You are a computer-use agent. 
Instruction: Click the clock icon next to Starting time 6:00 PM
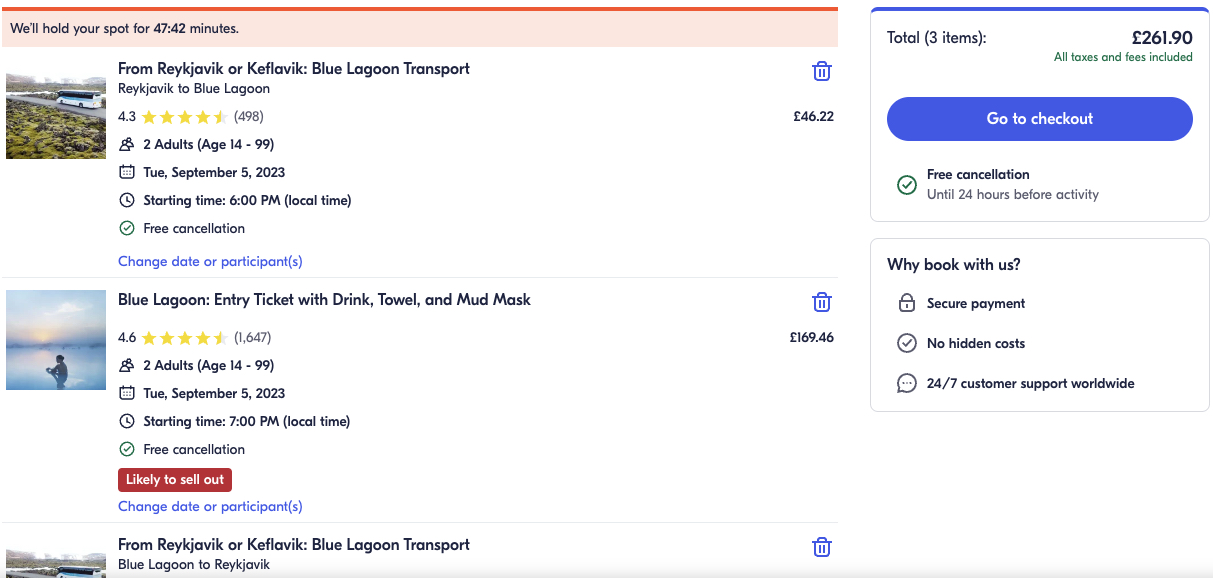click(x=127, y=200)
